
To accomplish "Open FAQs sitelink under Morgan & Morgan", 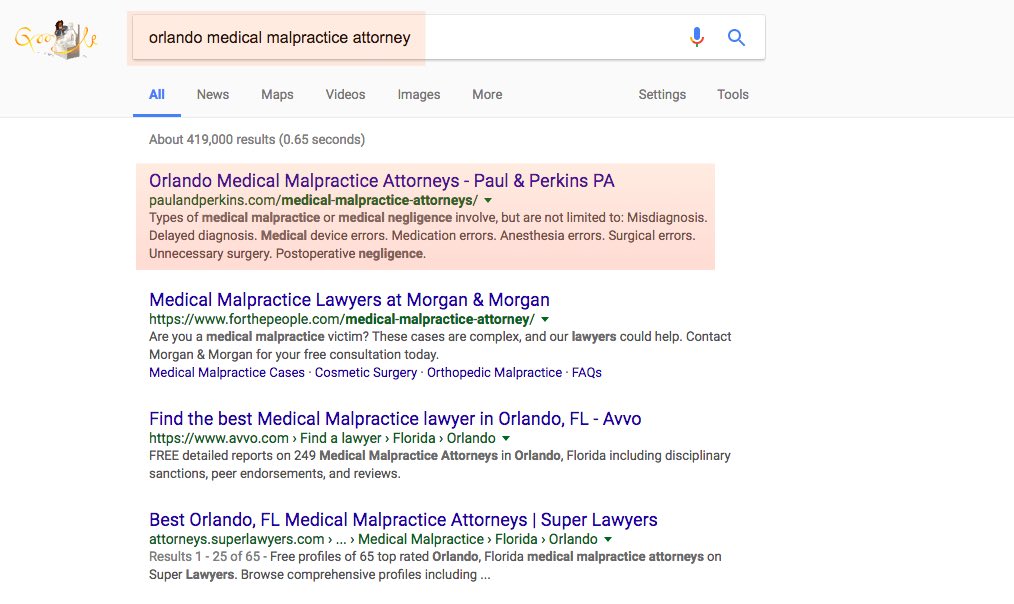I will tap(587, 372).
